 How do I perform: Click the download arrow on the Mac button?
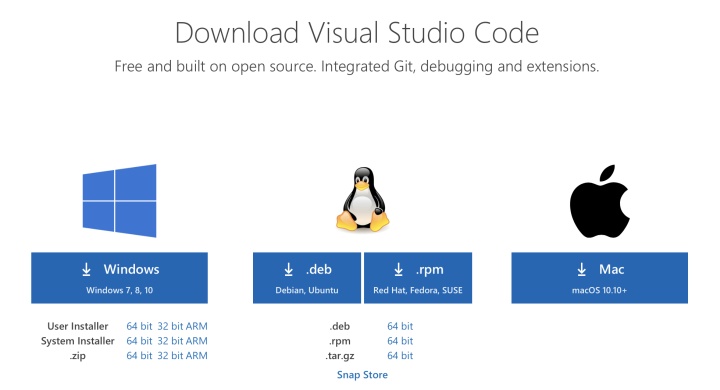point(582,270)
